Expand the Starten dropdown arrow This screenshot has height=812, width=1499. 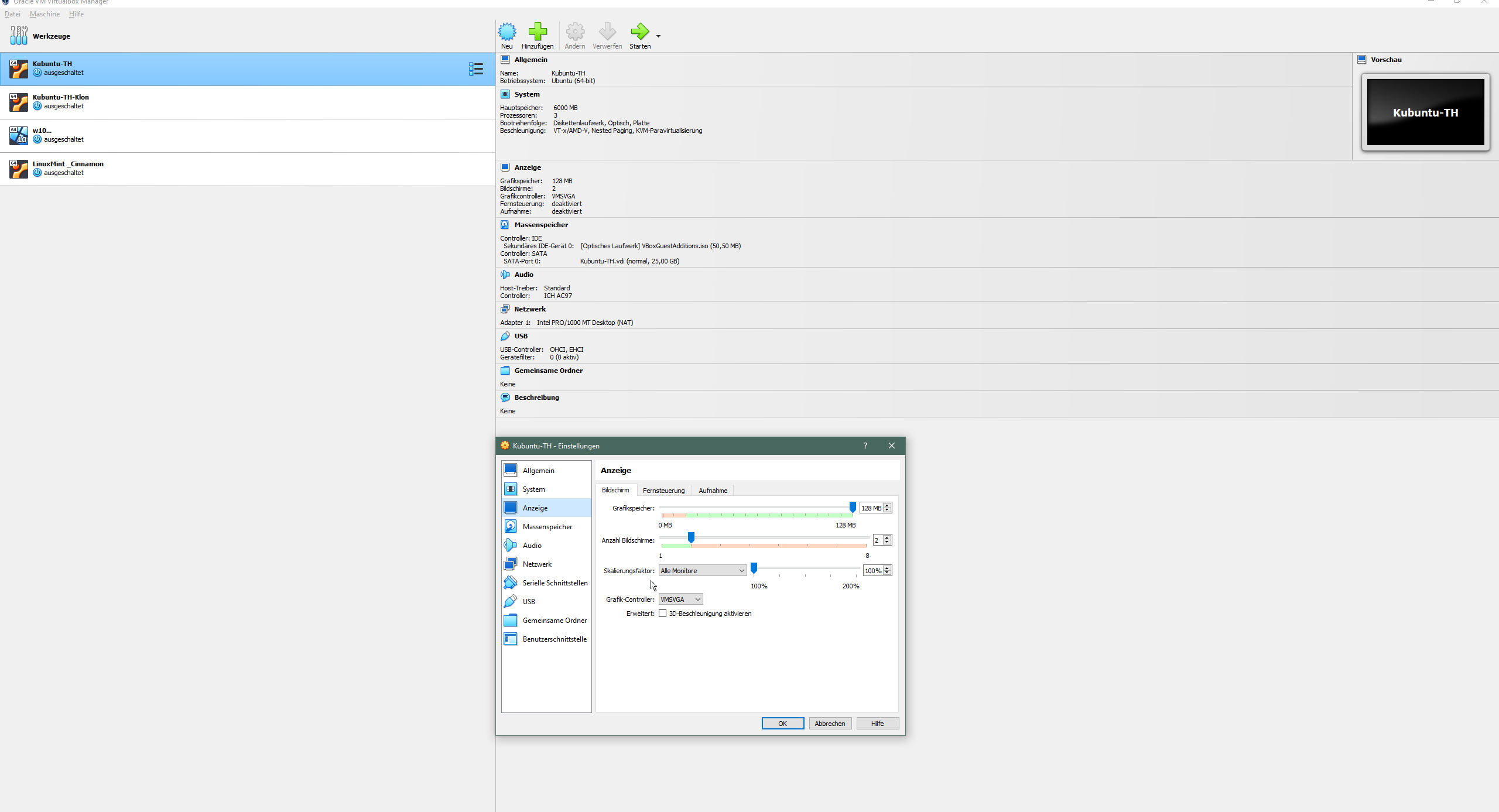click(658, 36)
